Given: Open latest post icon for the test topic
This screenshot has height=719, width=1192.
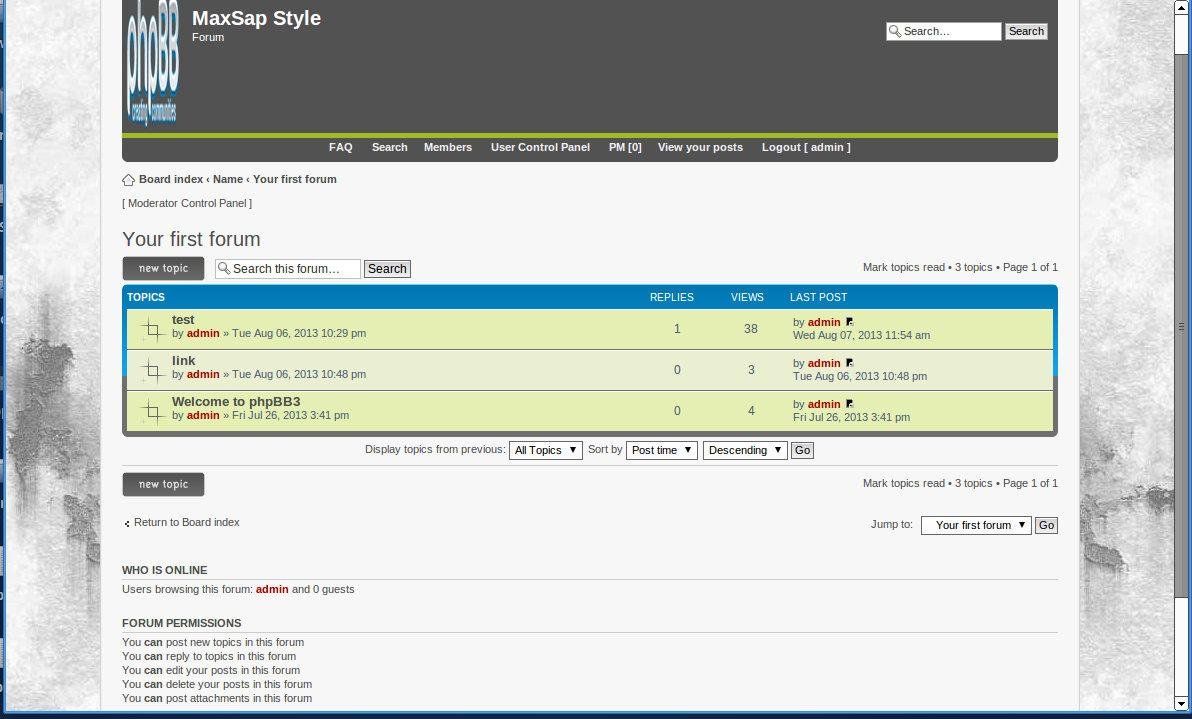Looking at the screenshot, I should 849,321.
